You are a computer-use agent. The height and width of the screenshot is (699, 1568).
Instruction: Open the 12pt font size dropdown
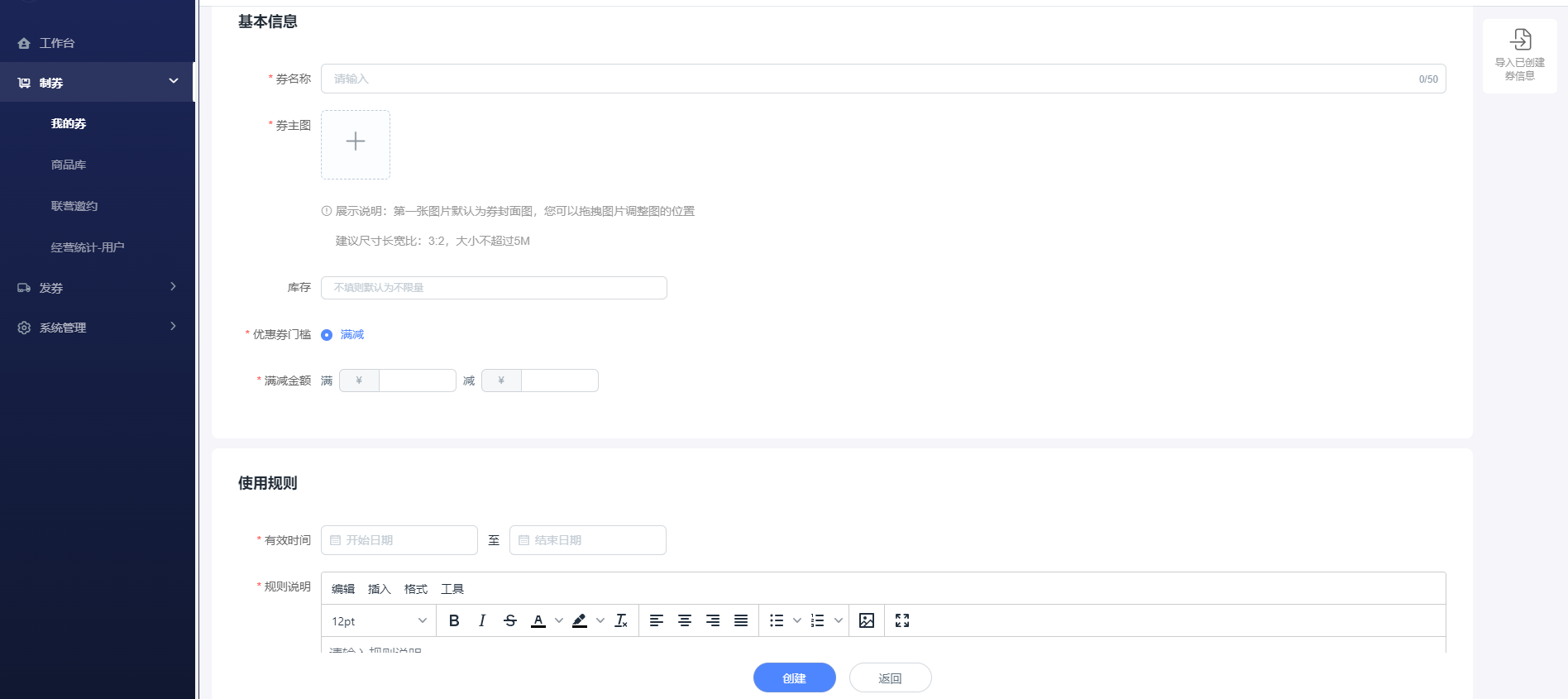(379, 620)
